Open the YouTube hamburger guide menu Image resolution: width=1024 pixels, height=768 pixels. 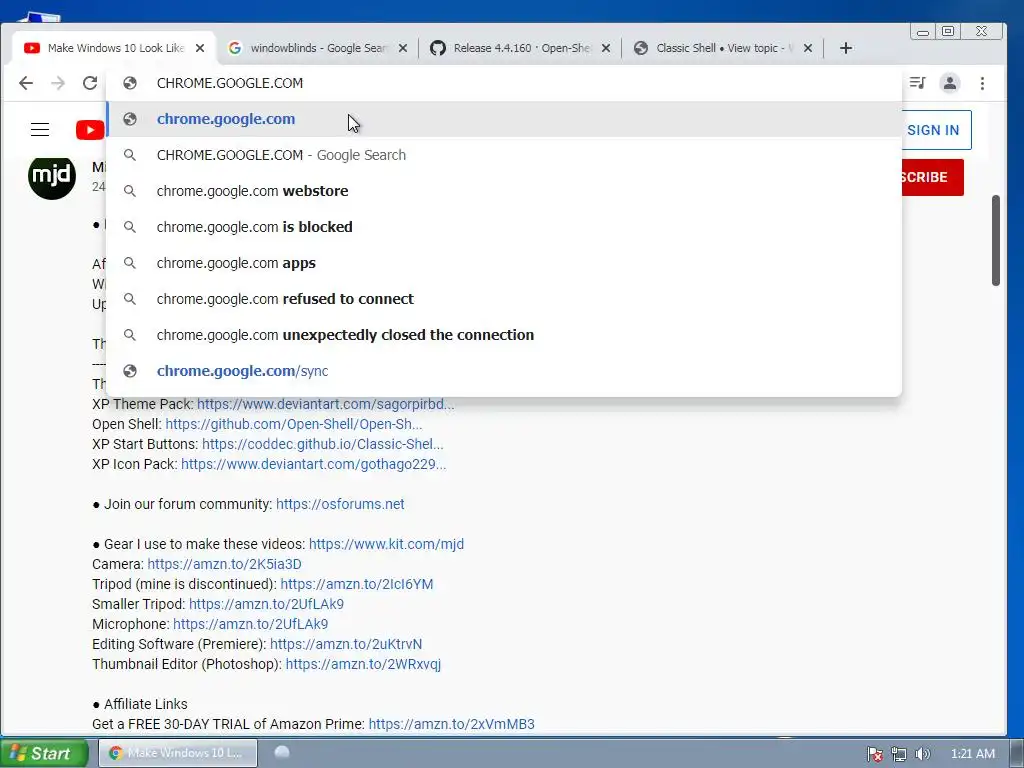coord(40,129)
